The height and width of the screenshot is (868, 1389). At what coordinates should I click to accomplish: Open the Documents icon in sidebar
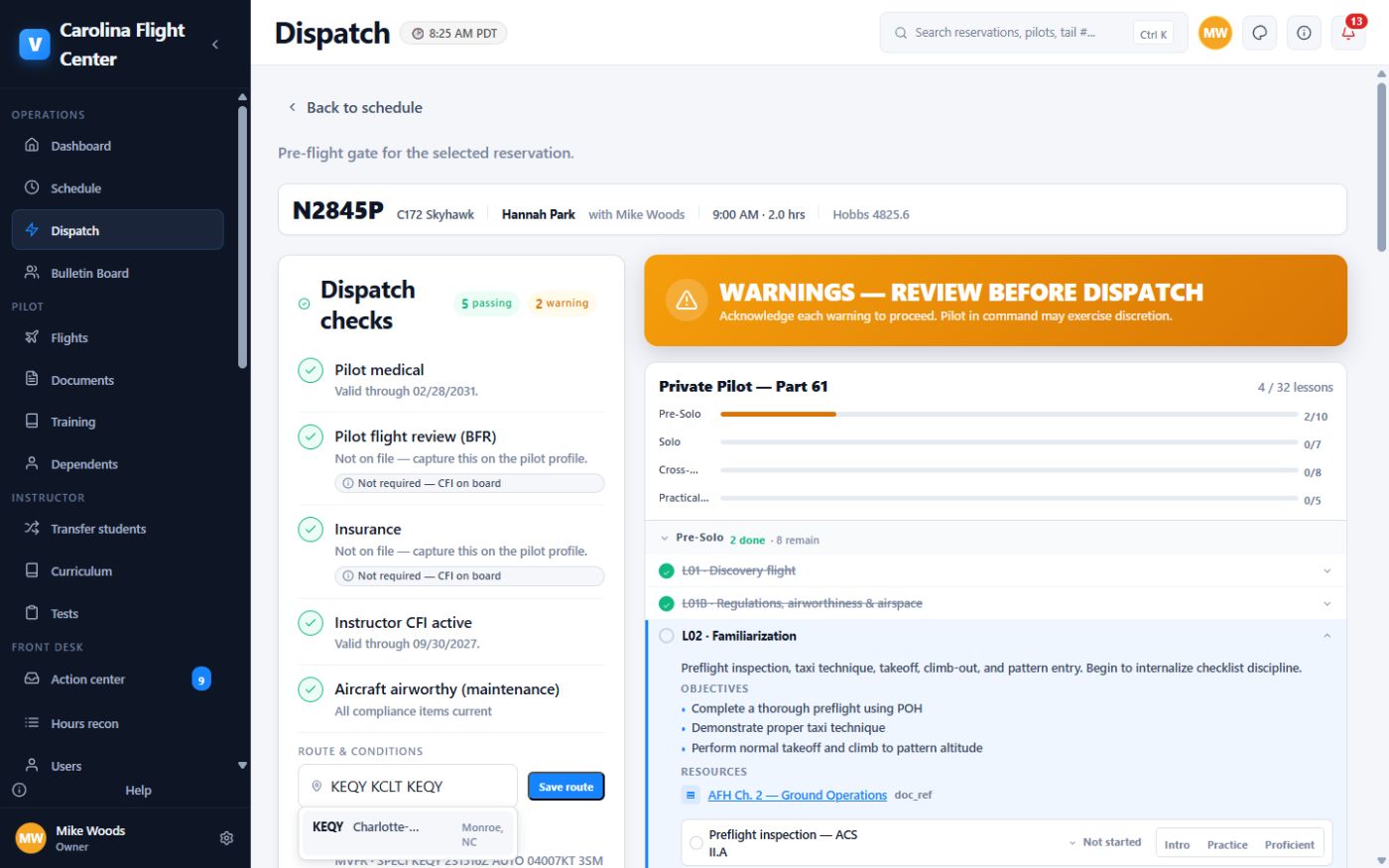click(x=32, y=379)
